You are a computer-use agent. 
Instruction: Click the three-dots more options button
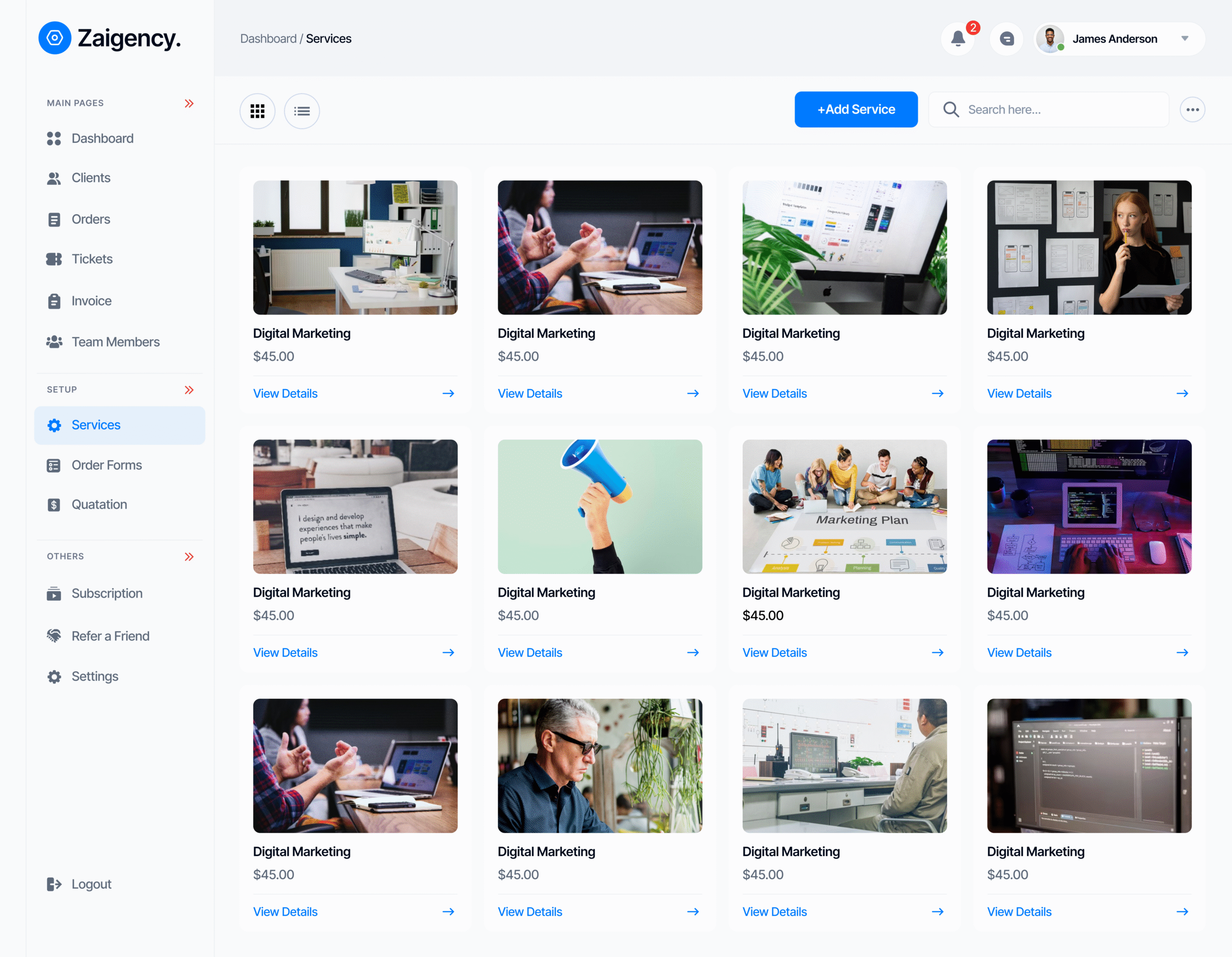point(1192,109)
